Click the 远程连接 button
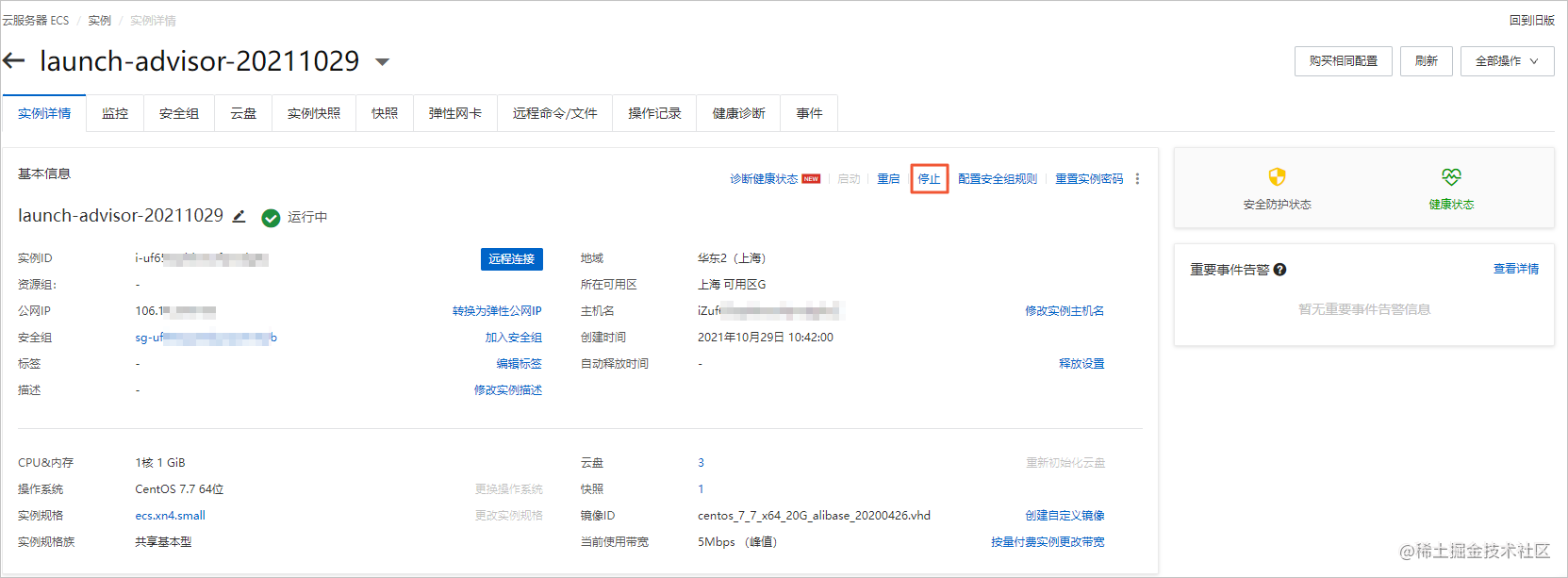The image size is (1568, 578). click(x=512, y=258)
